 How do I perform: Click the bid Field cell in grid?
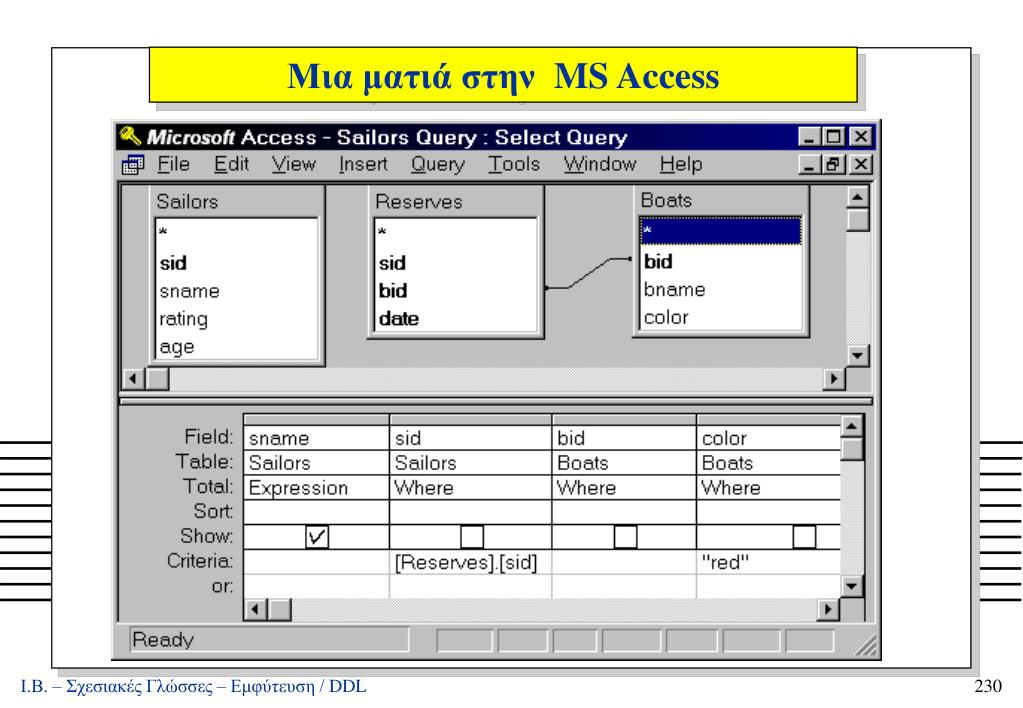tap(624, 438)
